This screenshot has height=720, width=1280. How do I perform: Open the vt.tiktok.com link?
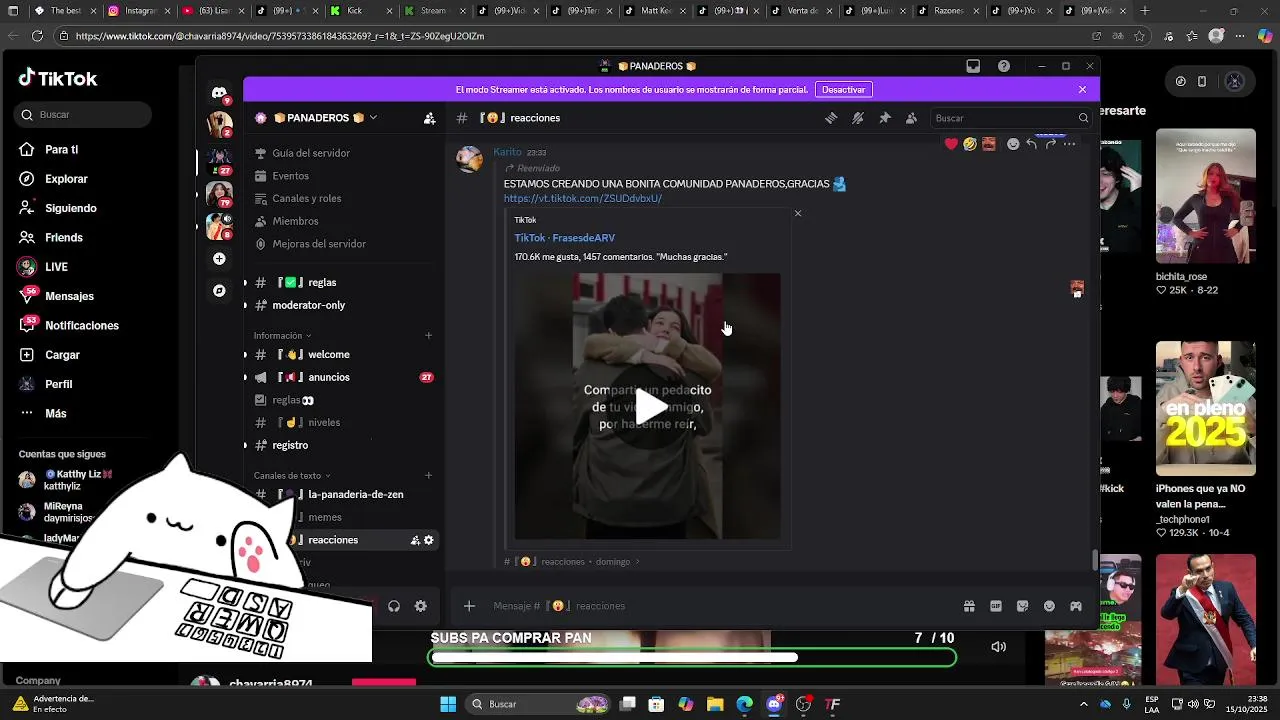click(x=583, y=198)
